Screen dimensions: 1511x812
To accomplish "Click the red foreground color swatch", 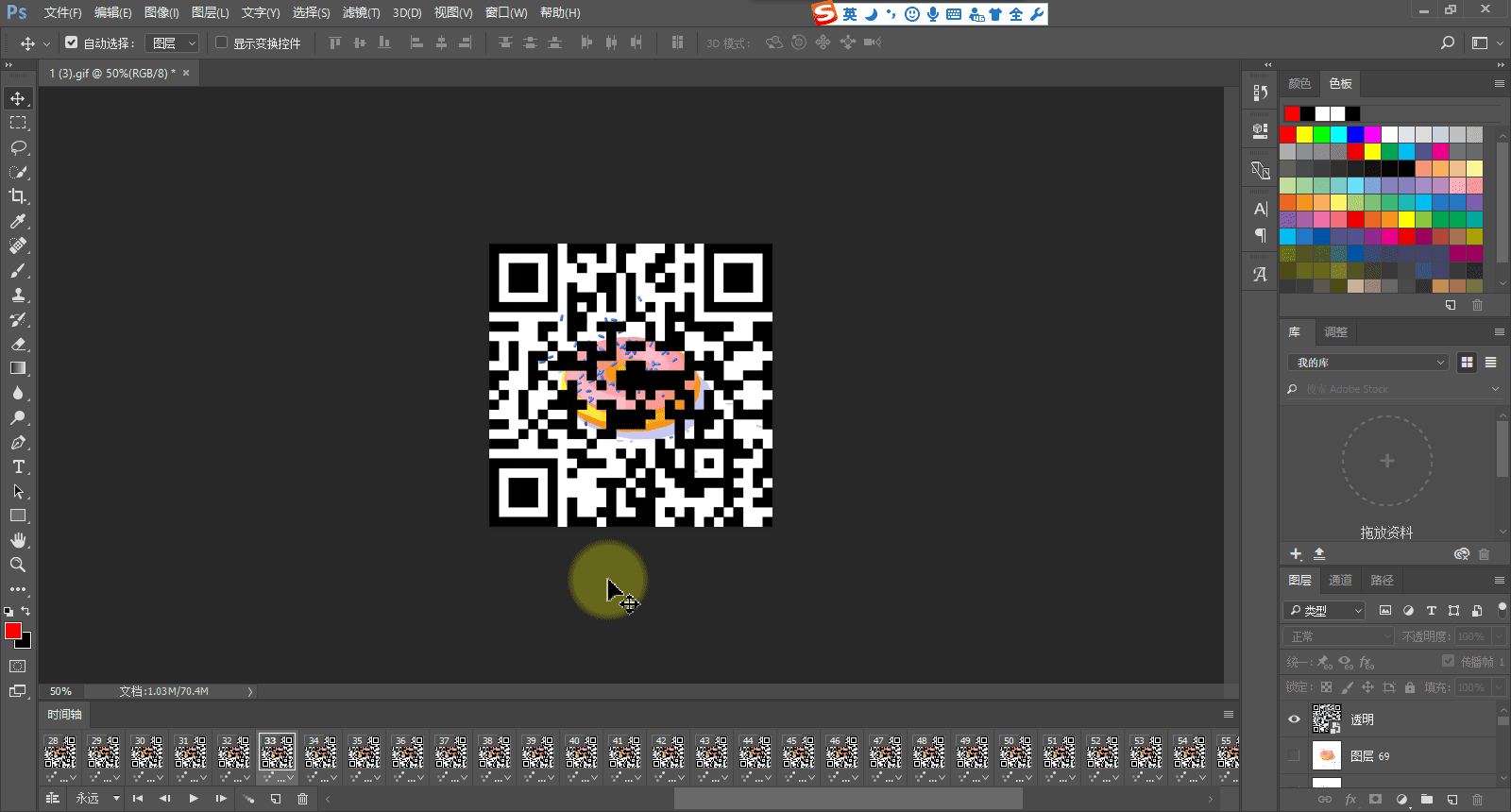I will point(12,631).
